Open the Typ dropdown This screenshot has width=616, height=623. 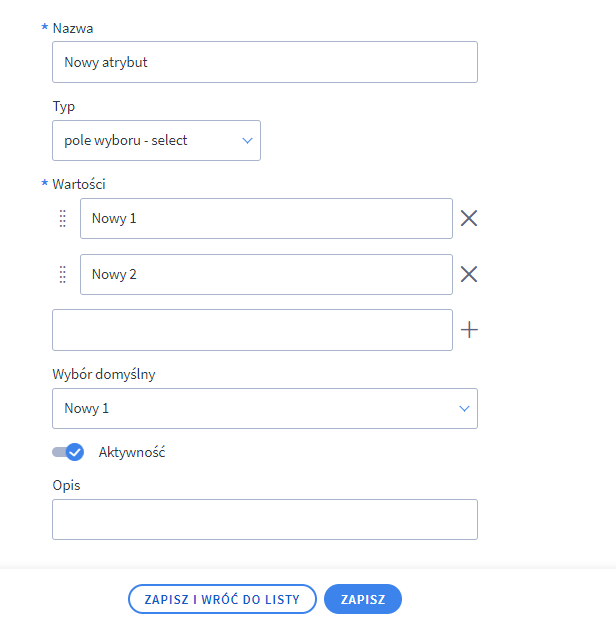[x=155, y=141]
